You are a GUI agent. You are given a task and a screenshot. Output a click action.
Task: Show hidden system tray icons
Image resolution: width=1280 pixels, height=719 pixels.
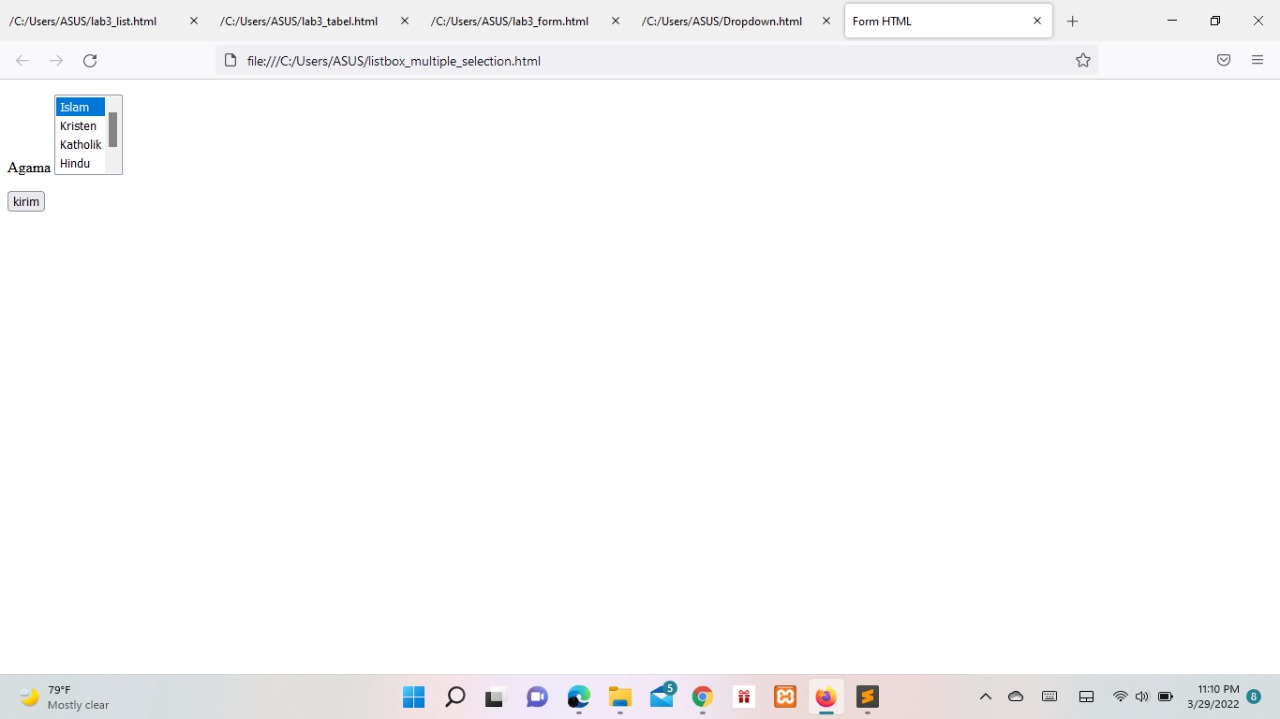(985, 697)
